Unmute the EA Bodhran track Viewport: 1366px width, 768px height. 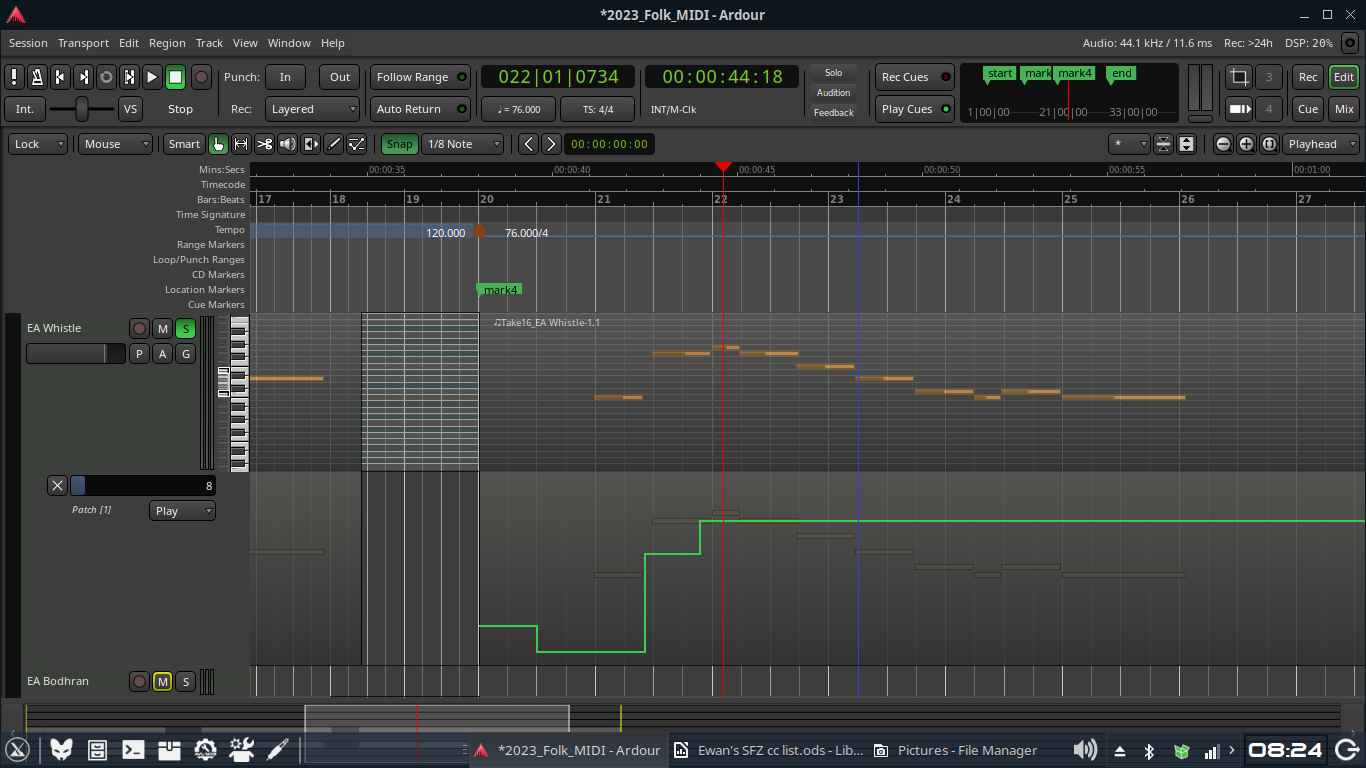tap(162, 682)
